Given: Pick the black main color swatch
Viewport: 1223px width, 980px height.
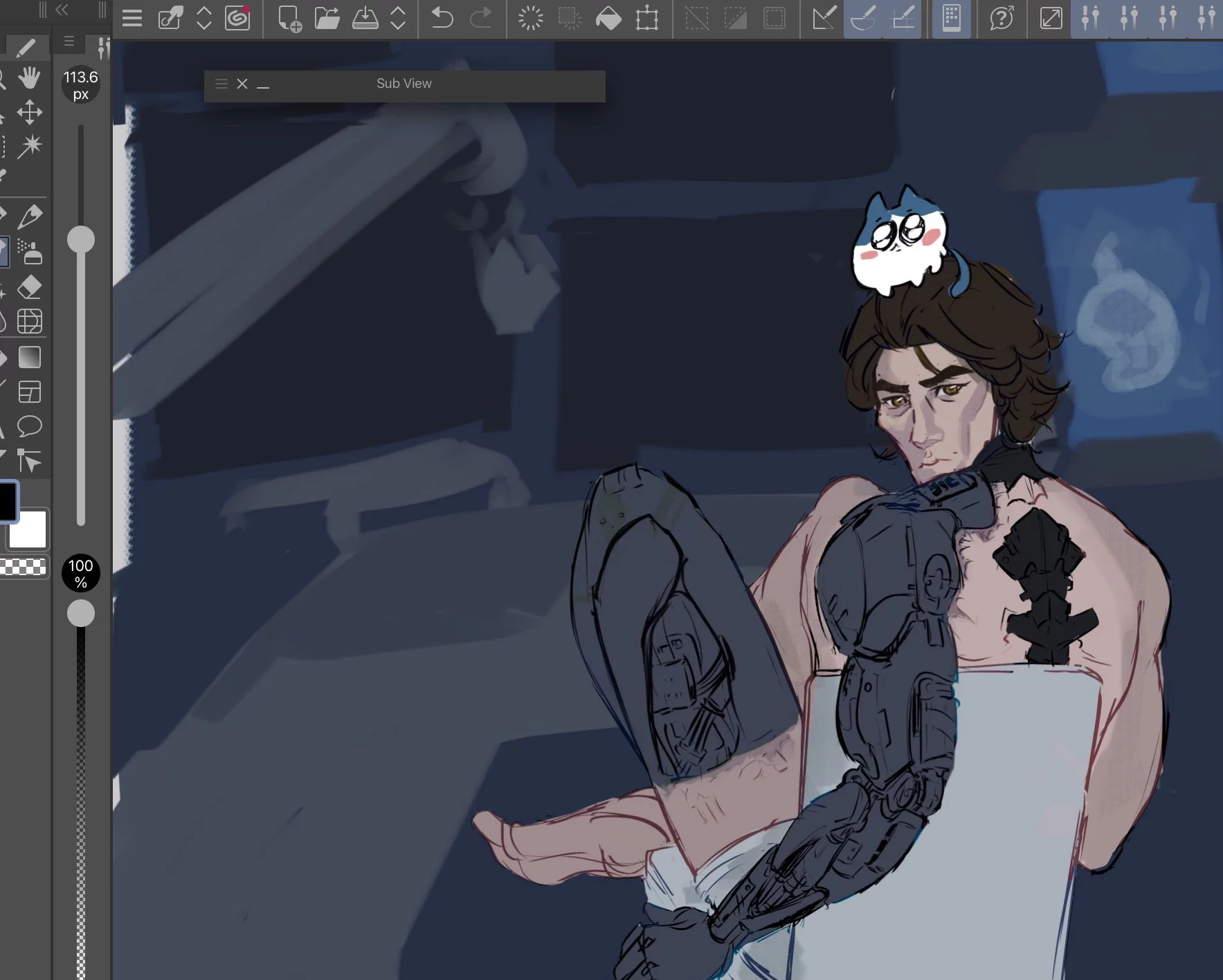Looking at the screenshot, I should click(7, 501).
